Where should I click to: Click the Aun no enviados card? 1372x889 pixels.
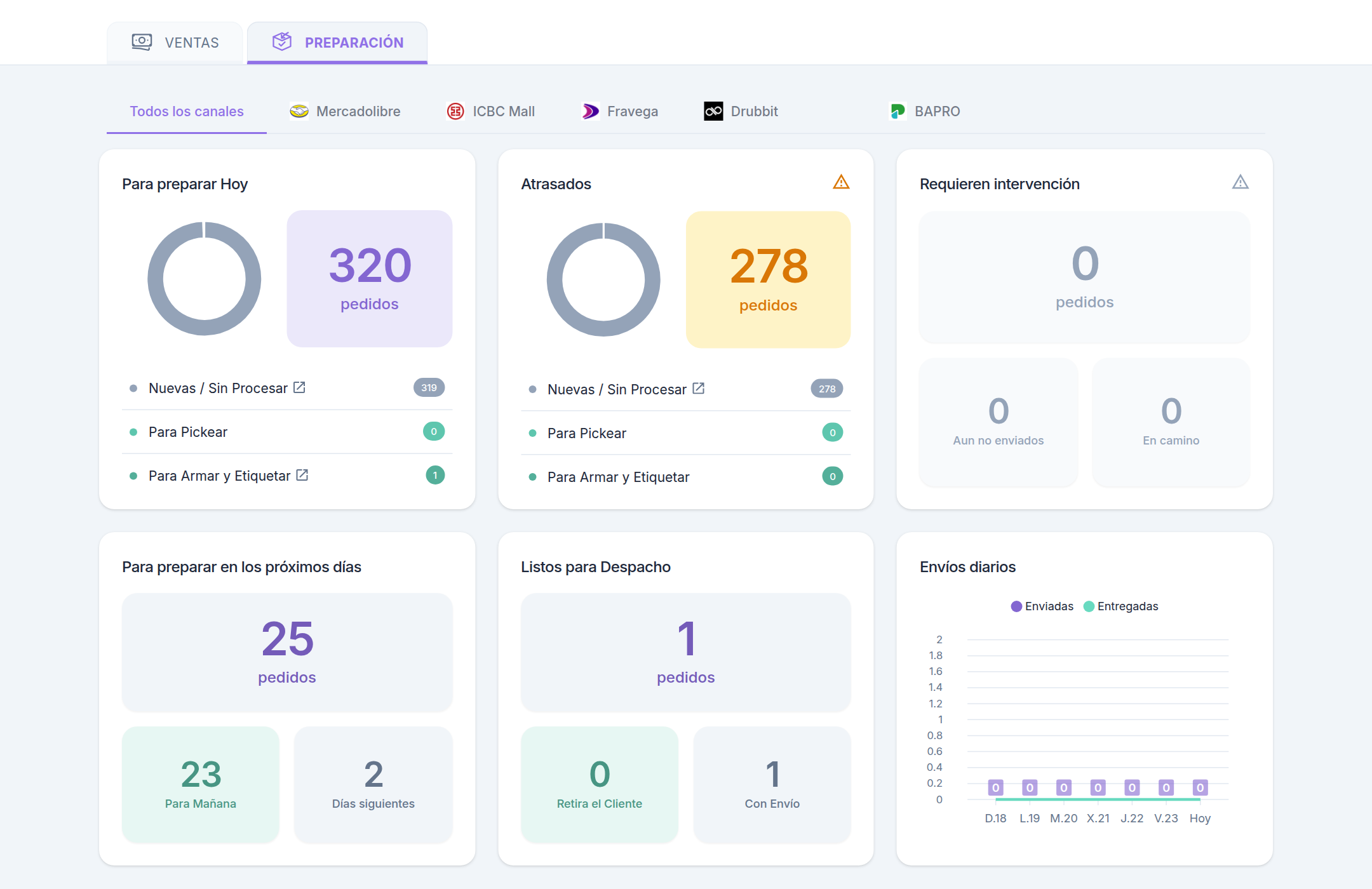(x=999, y=422)
